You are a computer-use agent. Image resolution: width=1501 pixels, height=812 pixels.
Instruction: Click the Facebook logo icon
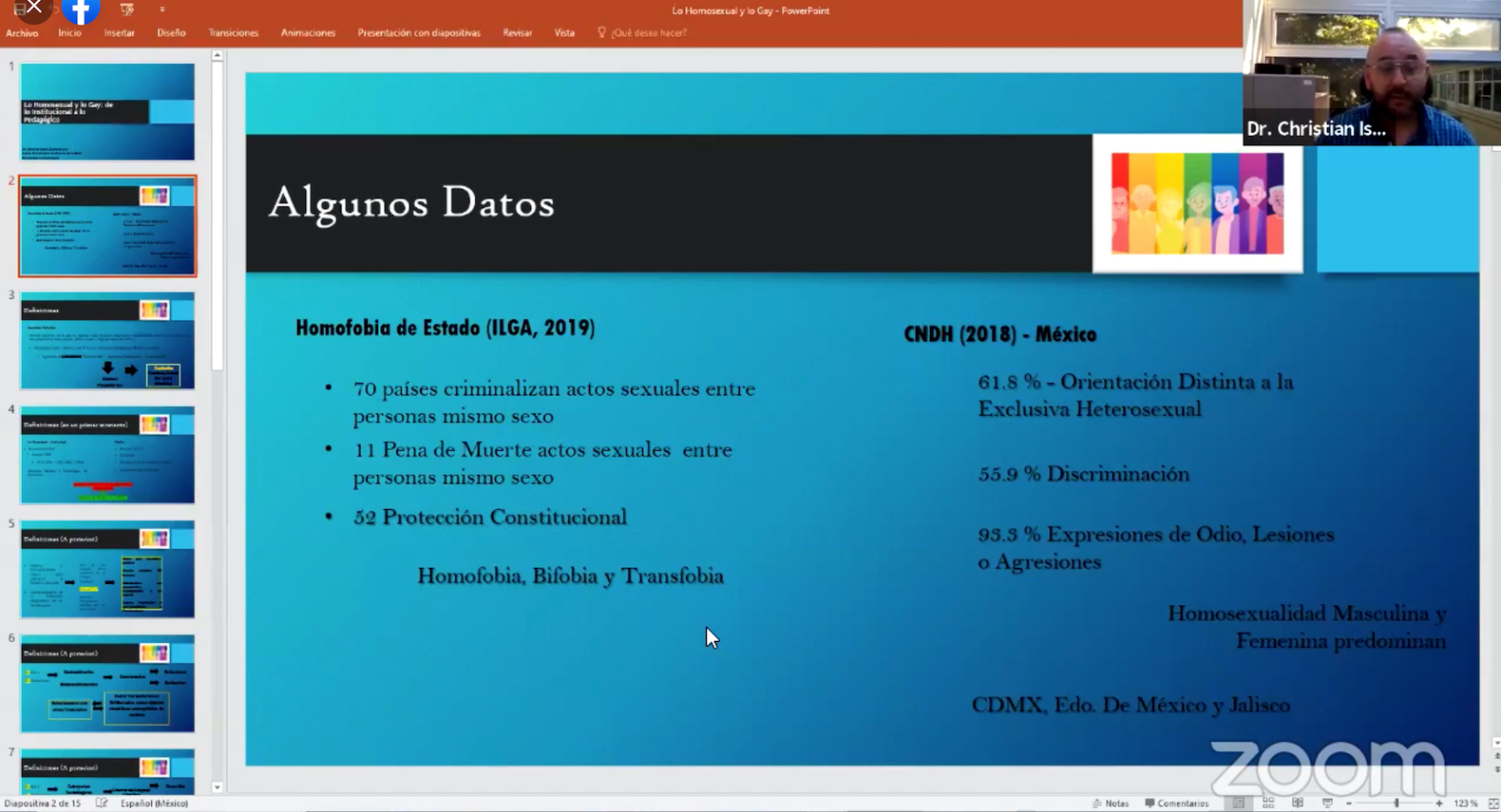coord(81,11)
